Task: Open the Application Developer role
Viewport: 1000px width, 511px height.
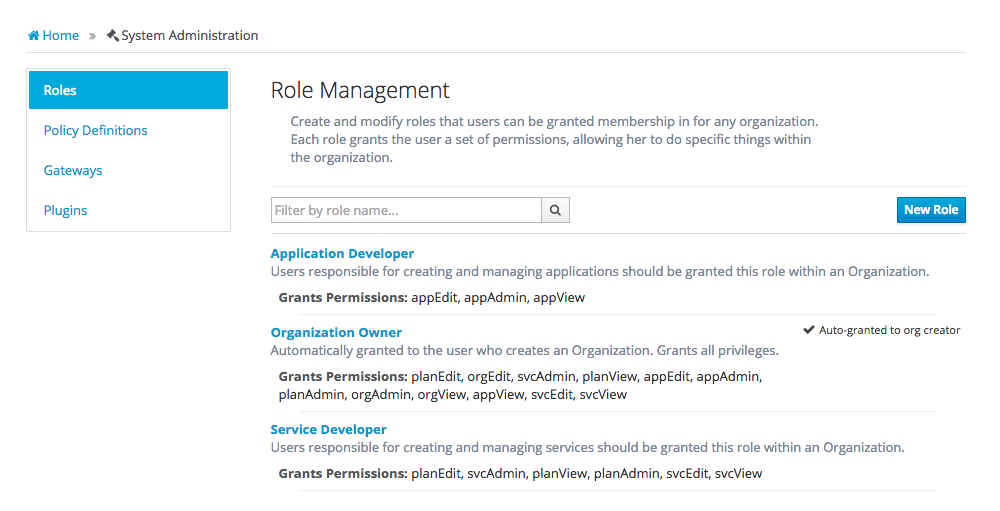Action: [x=342, y=254]
